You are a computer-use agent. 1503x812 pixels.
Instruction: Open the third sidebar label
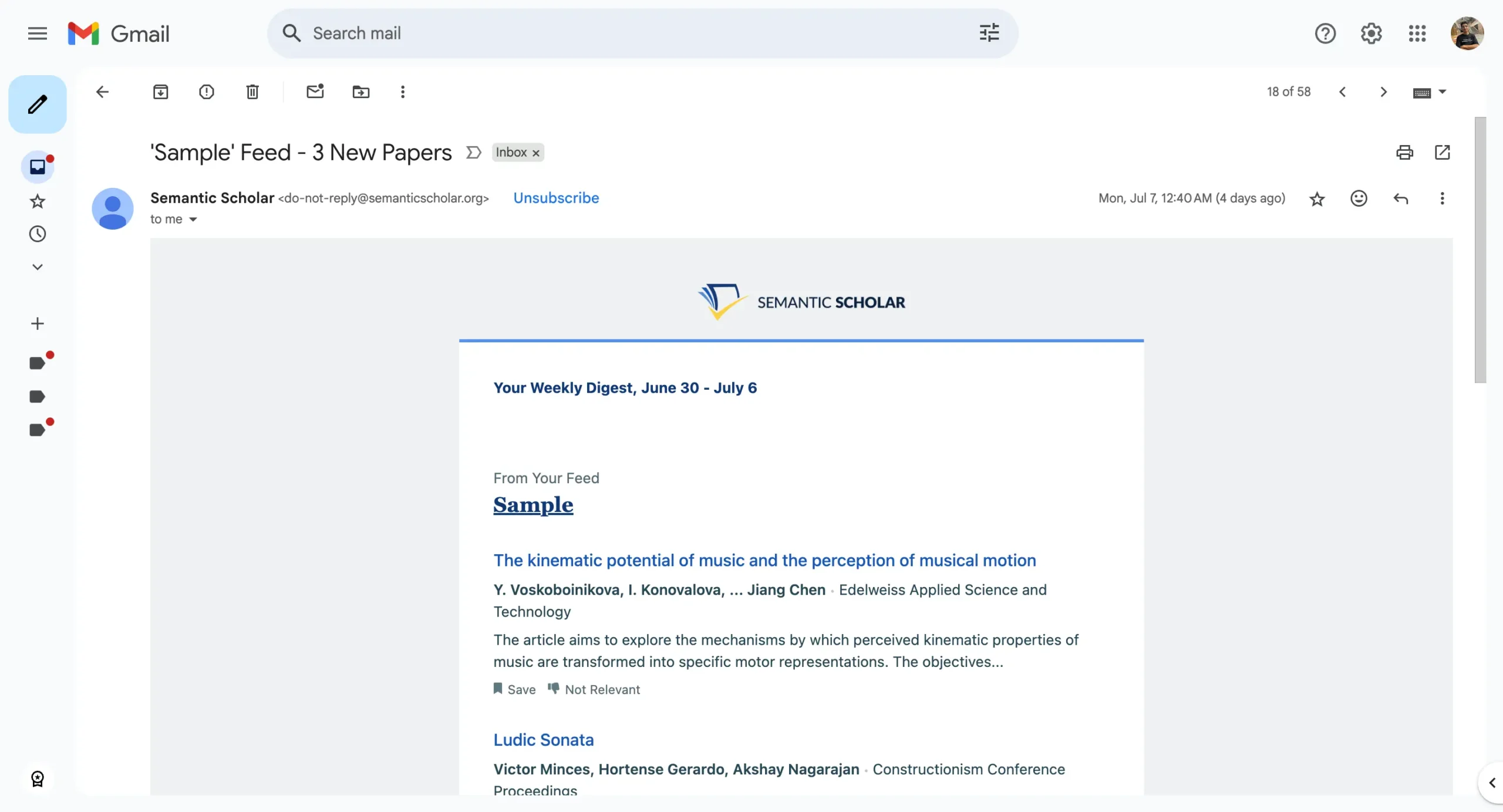point(38,430)
